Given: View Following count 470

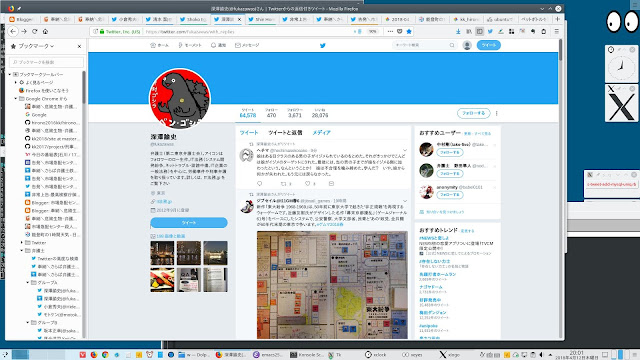Looking at the screenshot, I should (271, 113).
